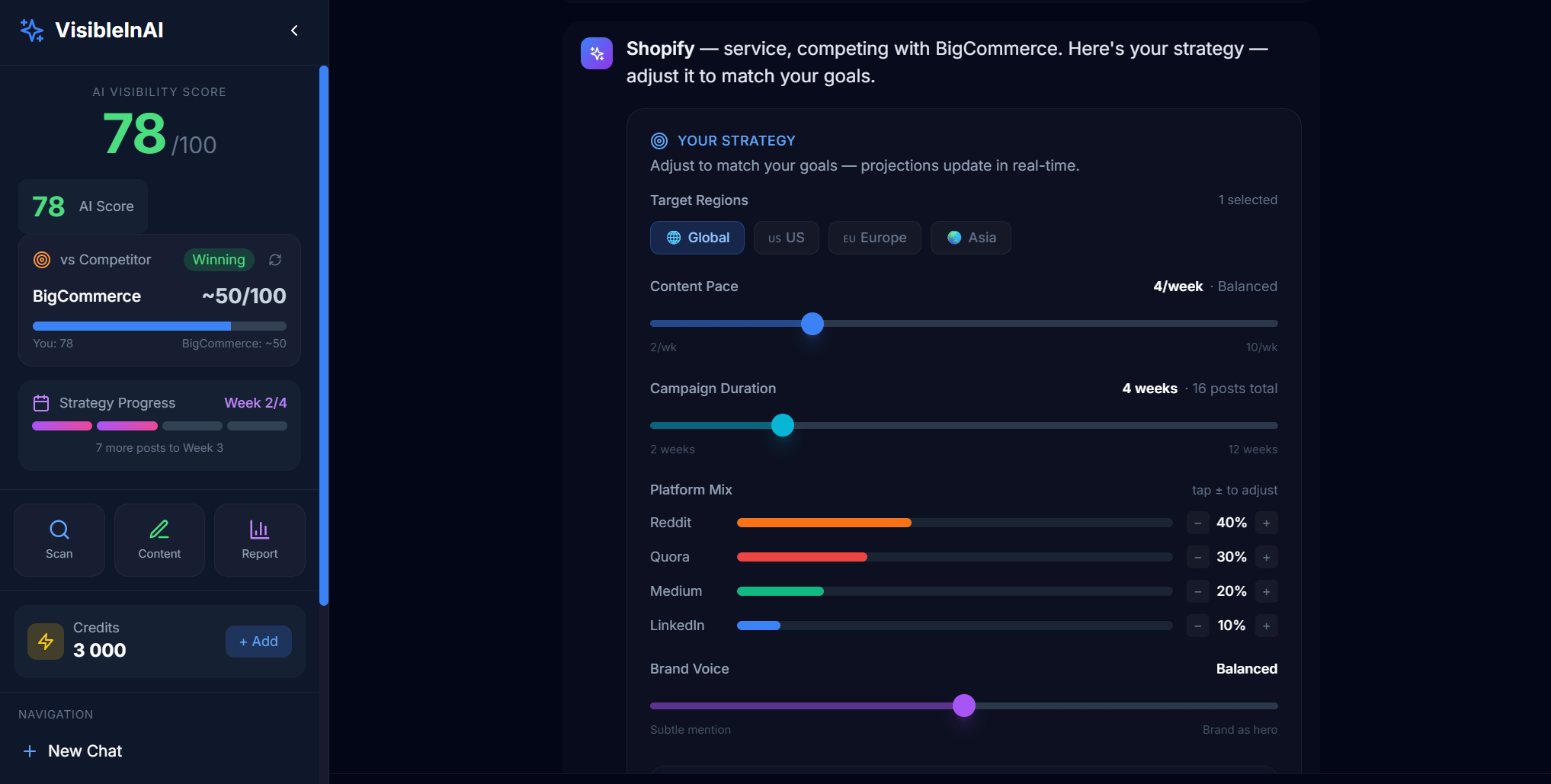Click the 'Brand as hero' label

[x=1240, y=730]
